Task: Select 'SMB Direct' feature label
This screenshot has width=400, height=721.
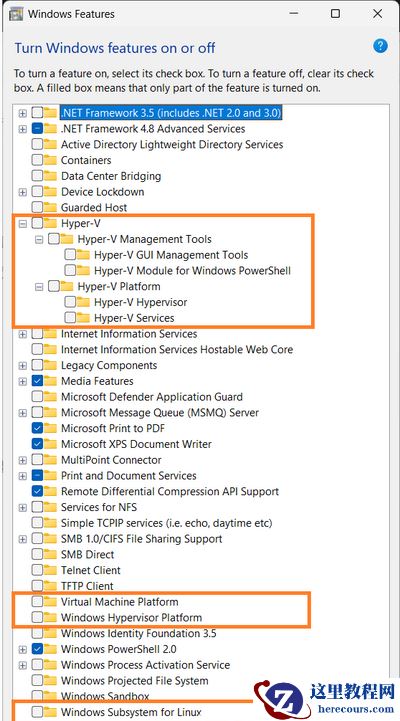Action: (x=87, y=554)
